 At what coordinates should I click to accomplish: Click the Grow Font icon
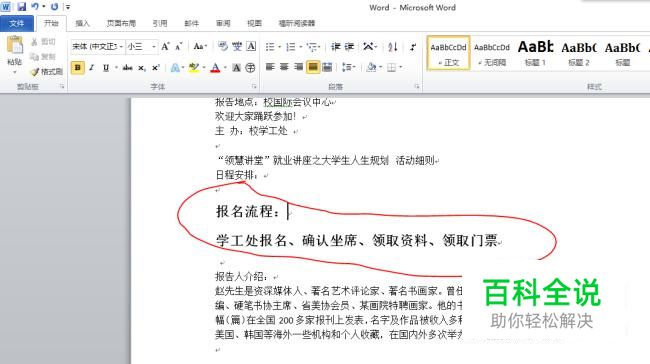(165, 46)
